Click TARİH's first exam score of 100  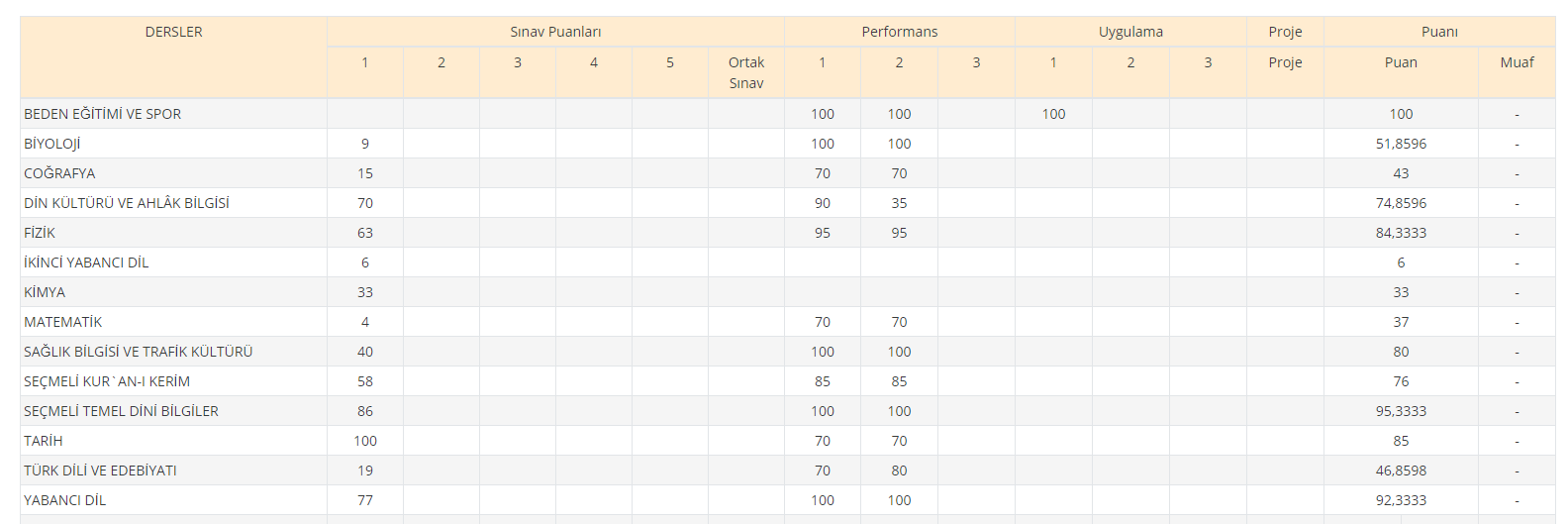[365, 441]
